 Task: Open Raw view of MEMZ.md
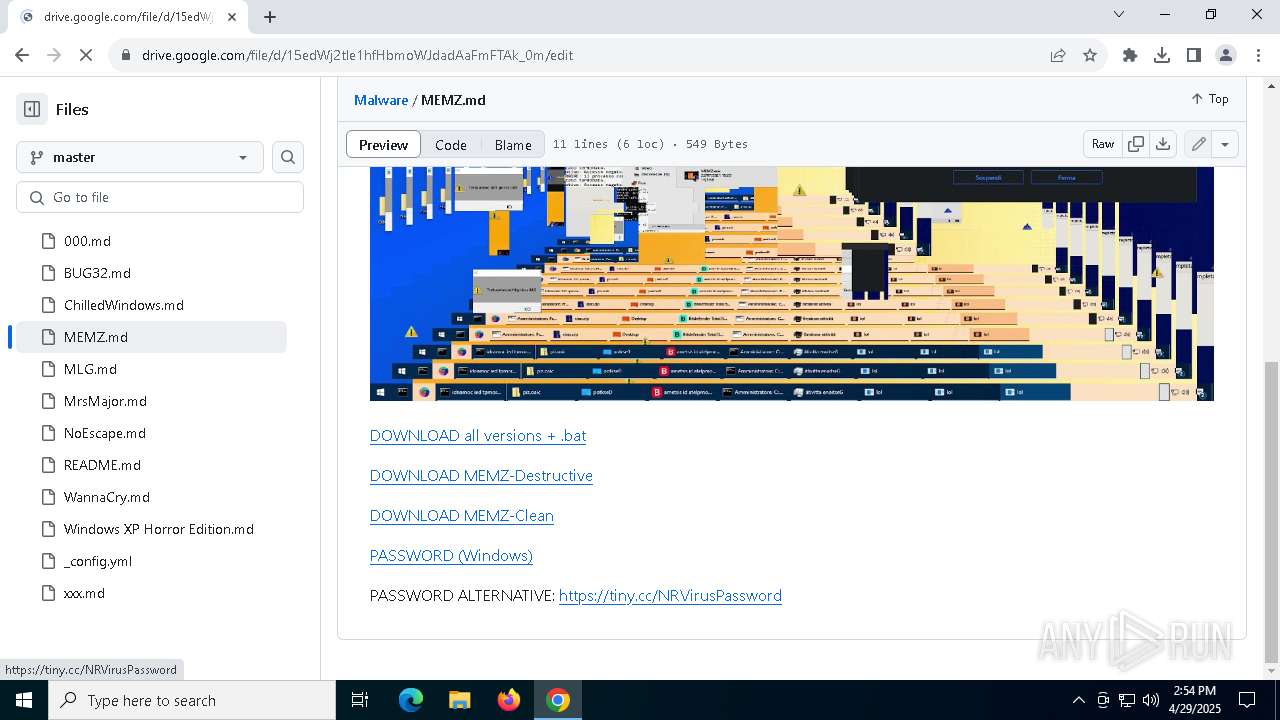1103,144
